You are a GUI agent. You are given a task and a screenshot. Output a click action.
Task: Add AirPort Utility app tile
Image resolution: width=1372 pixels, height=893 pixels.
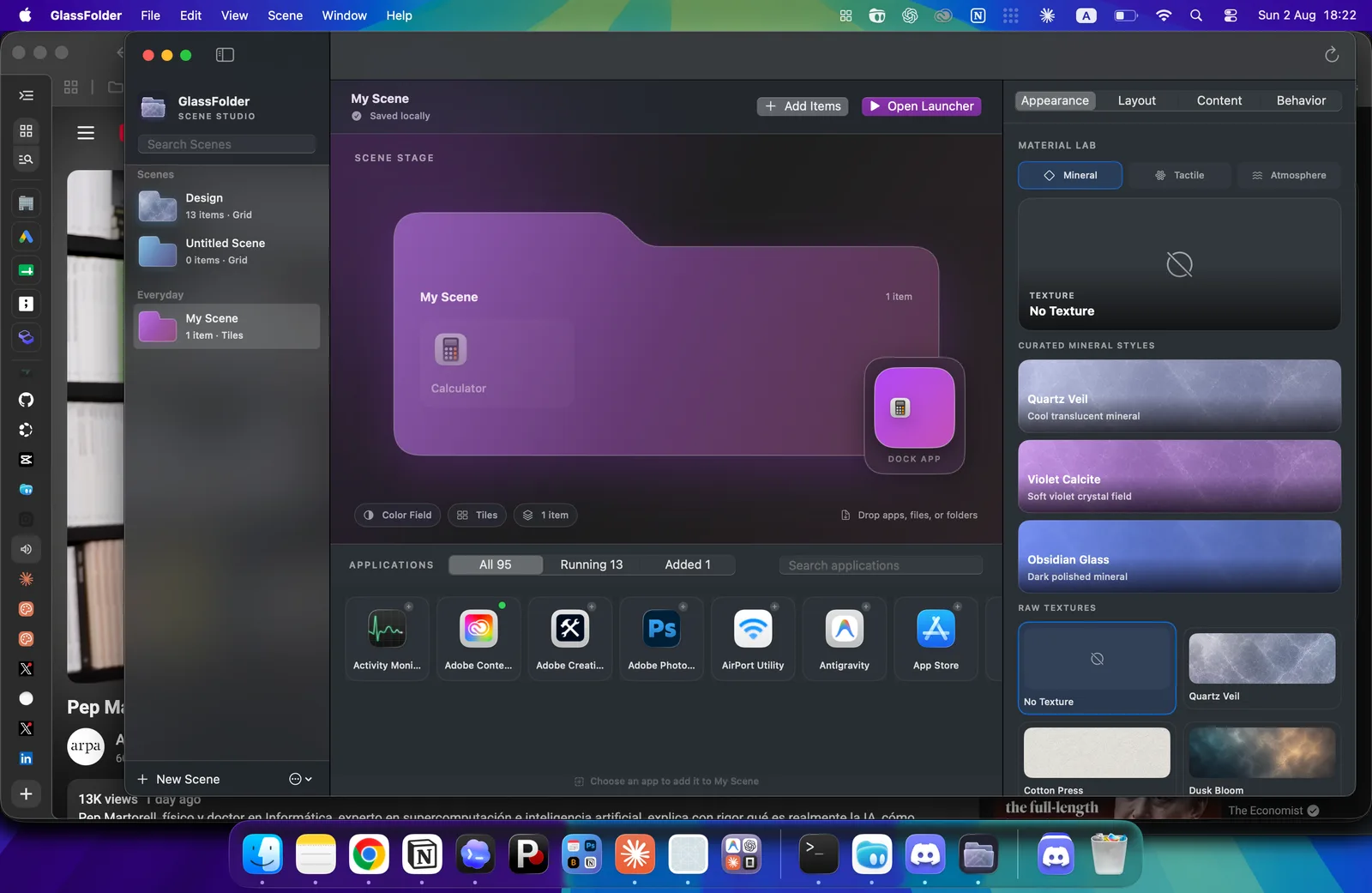pyautogui.click(x=753, y=639)
